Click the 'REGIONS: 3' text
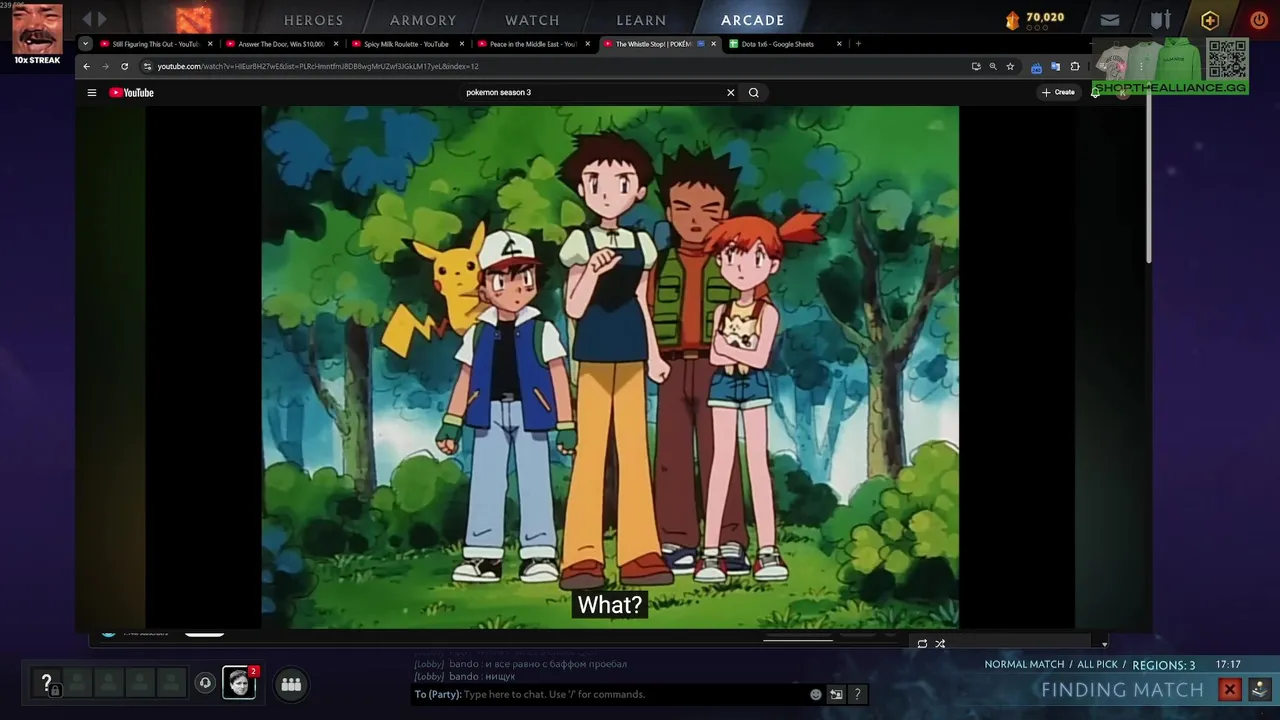Viewport: 1280px width, 720px height. pos(1163,665)
